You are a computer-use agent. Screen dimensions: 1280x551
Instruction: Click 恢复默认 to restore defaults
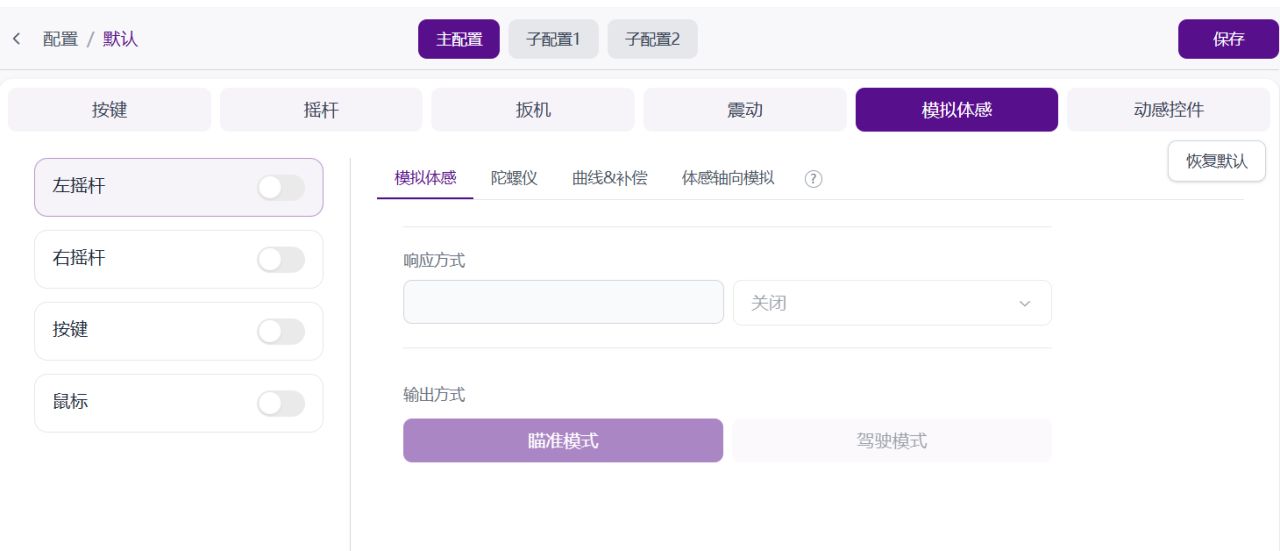click(1217, 161)
